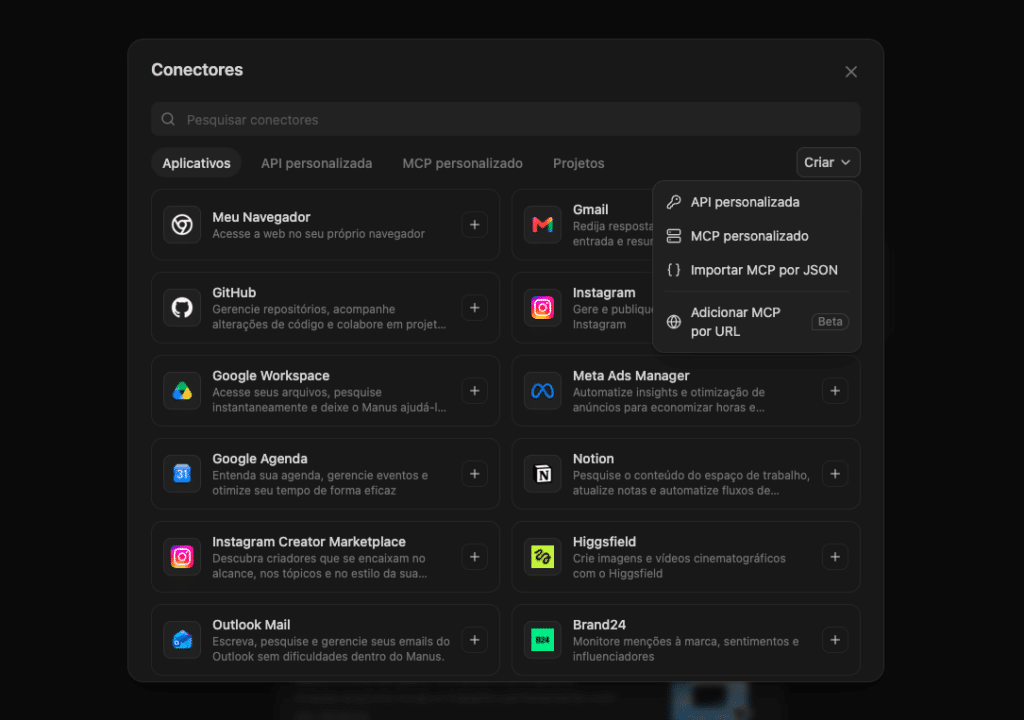Add Instagram Creator Marketplace with plus
The width and height of the screenshot is (1024, 720).
[x=475, y=557]
